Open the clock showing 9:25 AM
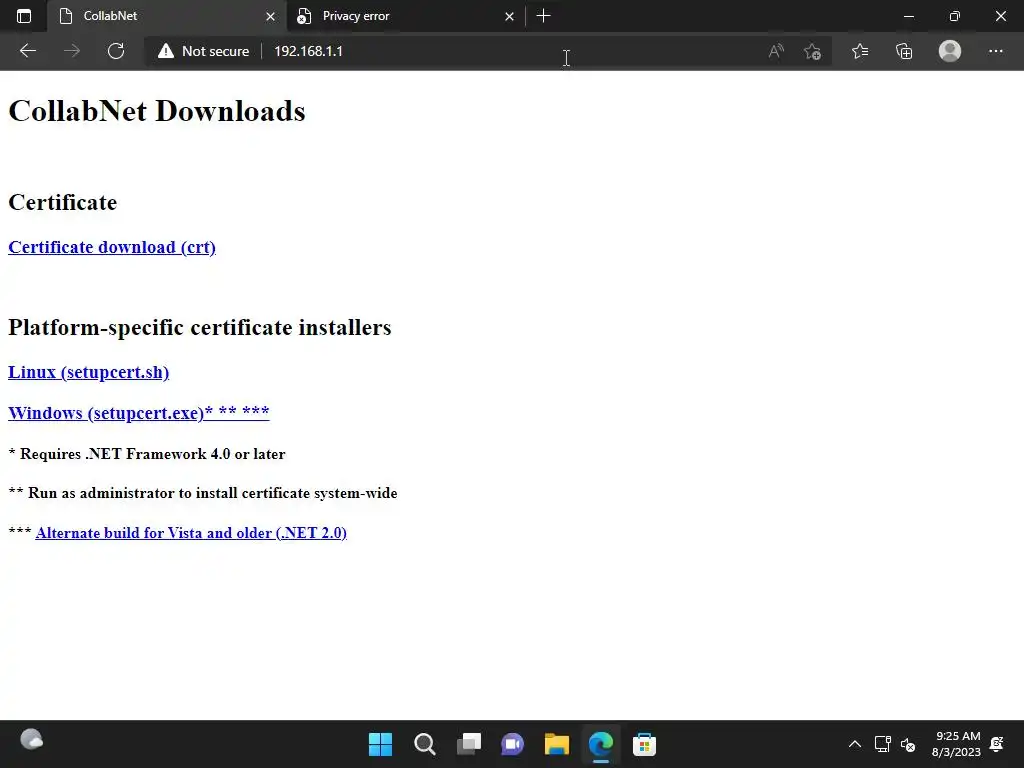 [957, 744]
